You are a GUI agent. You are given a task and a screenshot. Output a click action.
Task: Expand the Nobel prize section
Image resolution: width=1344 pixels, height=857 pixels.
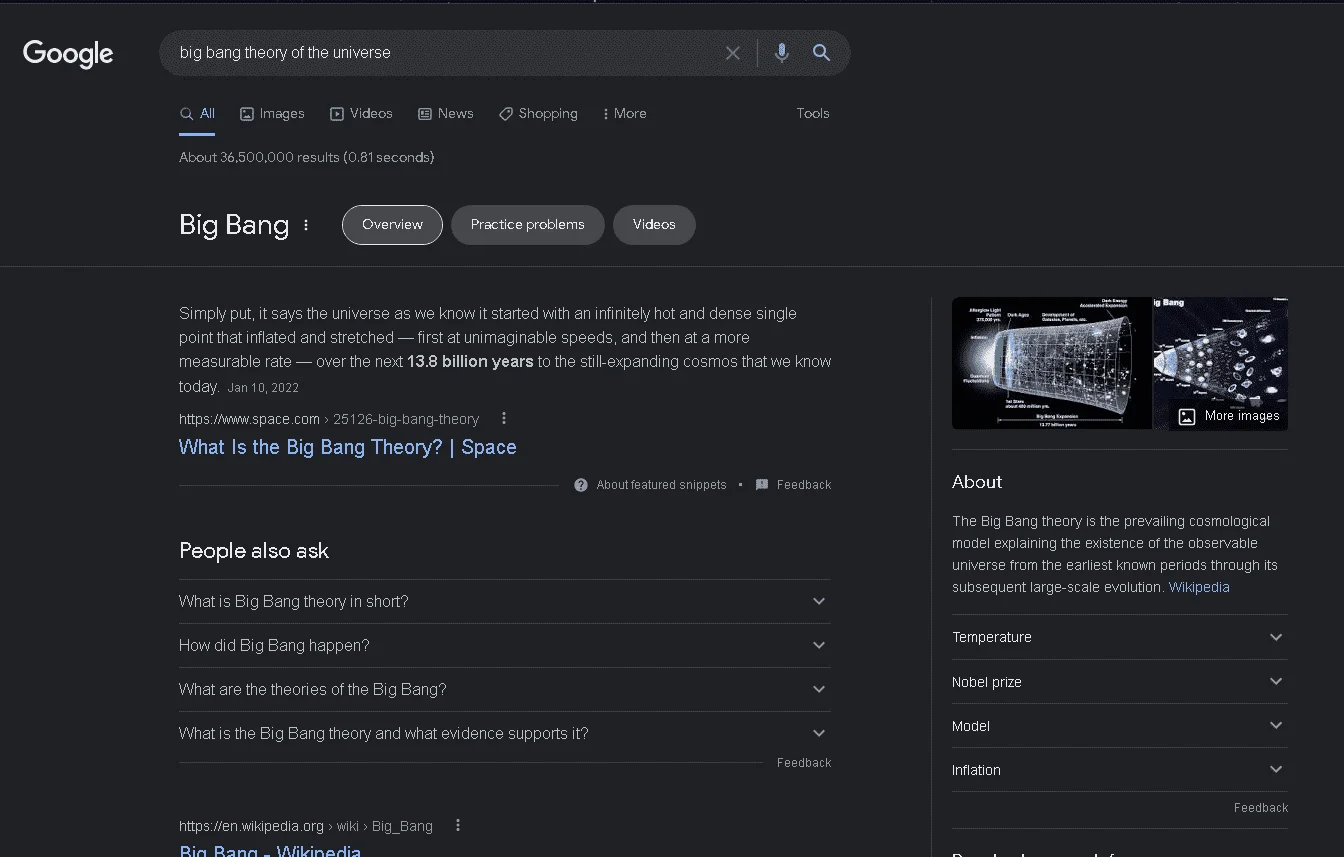(x=1120, y=682)
